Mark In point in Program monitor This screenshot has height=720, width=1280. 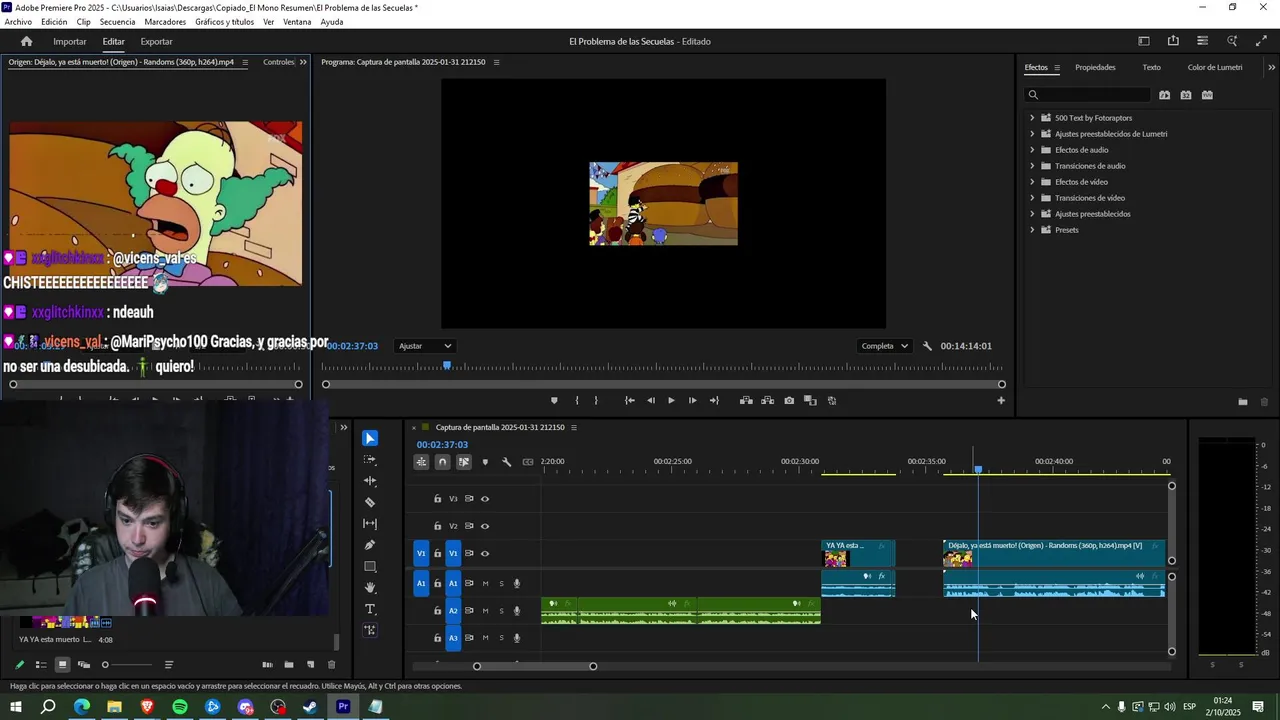[577, 401]
